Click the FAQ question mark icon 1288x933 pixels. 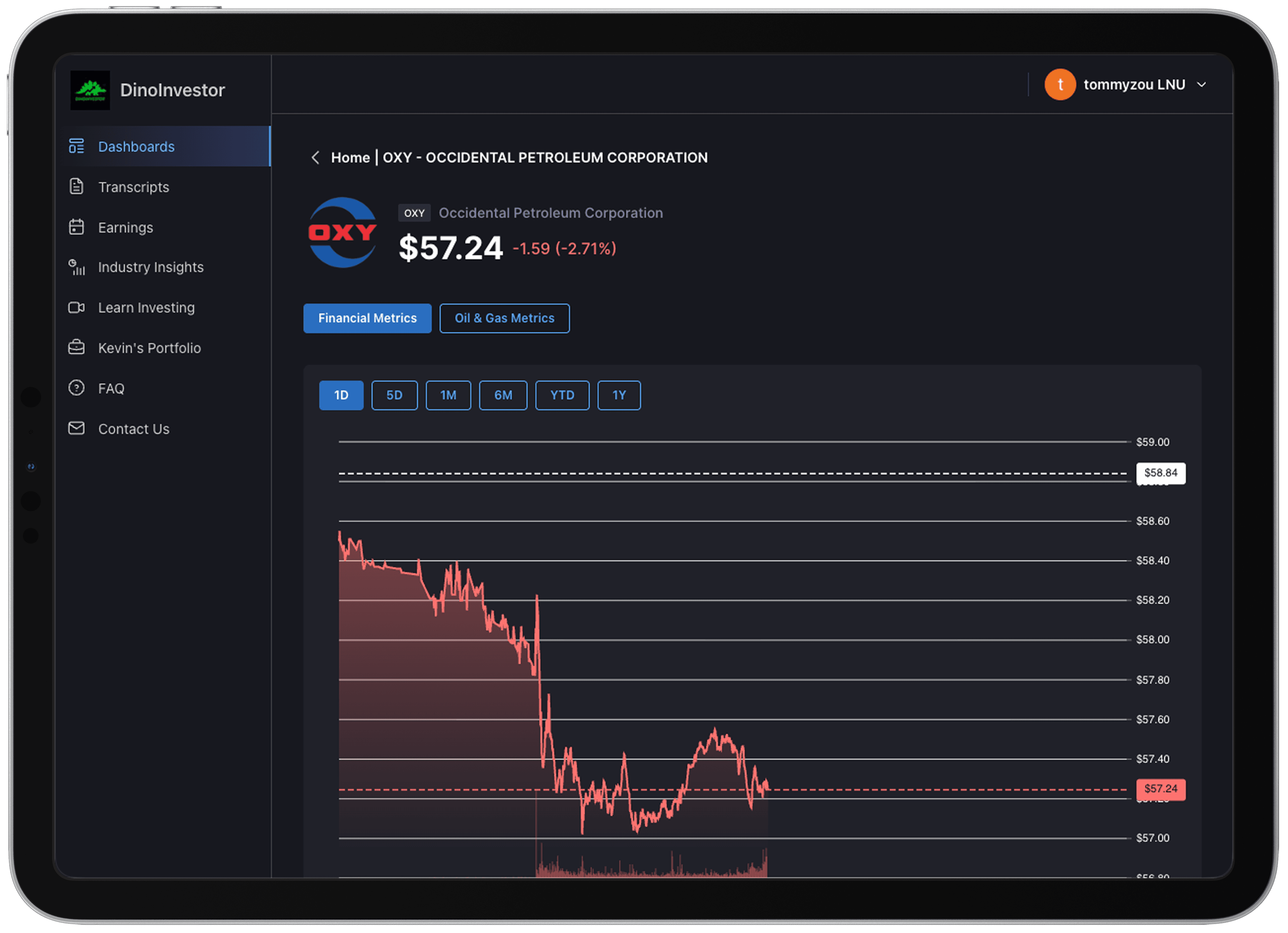coord(76,388)
